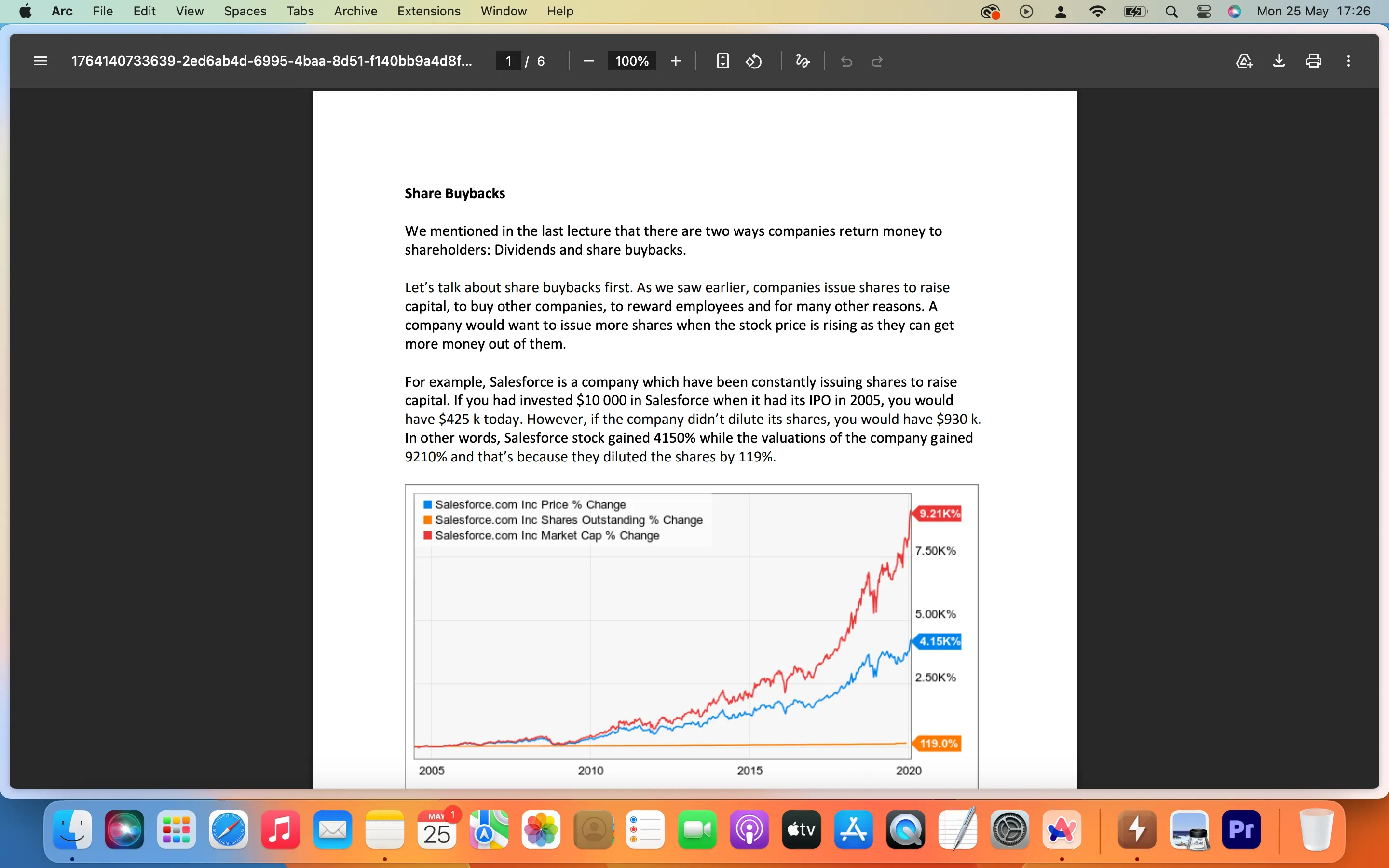The height and width of the screenshot is (868, 1389).
Task: Click the play circle menu bar icon
Action: 1026,12
